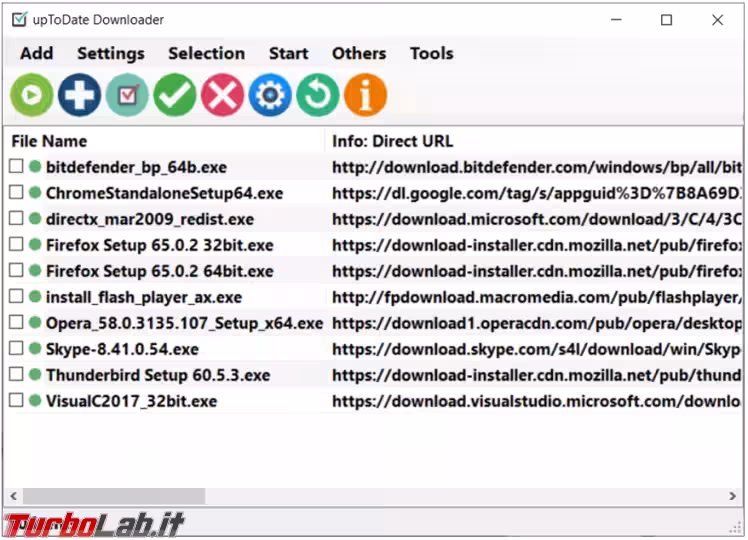748x540 pixels.
Task: Click the green checkmark icon
Action: pos(175,95)
